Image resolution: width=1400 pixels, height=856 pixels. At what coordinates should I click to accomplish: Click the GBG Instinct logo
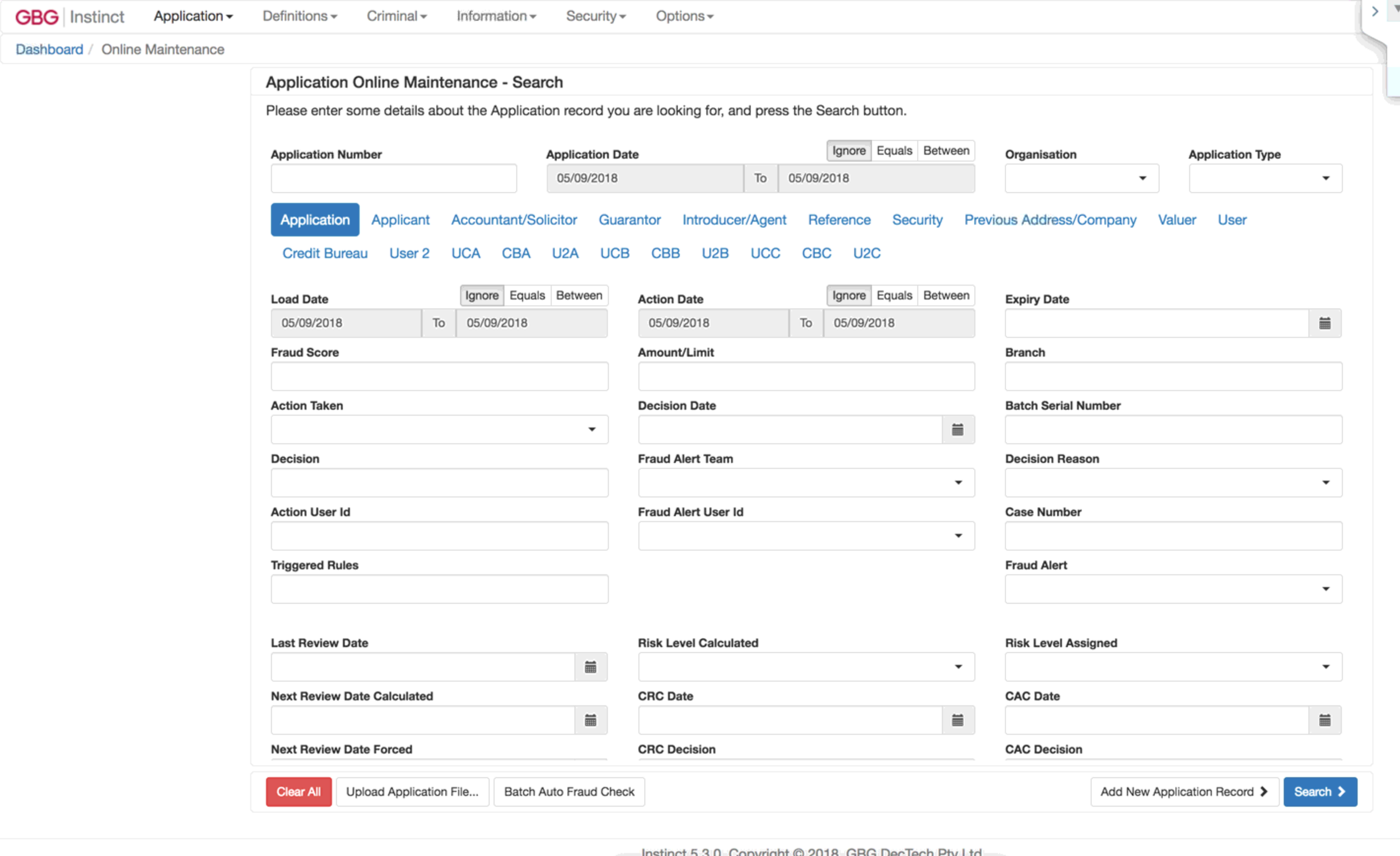click(x=69, y=16)
